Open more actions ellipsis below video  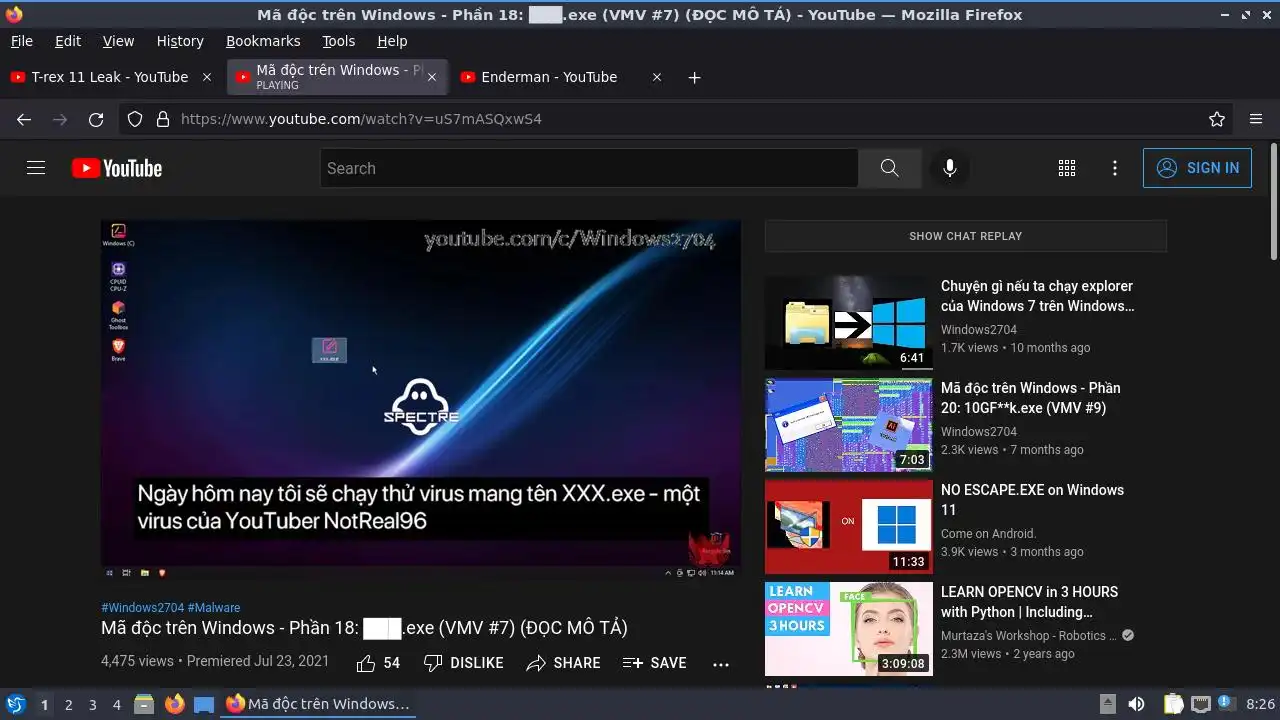[x=721, y=663]
